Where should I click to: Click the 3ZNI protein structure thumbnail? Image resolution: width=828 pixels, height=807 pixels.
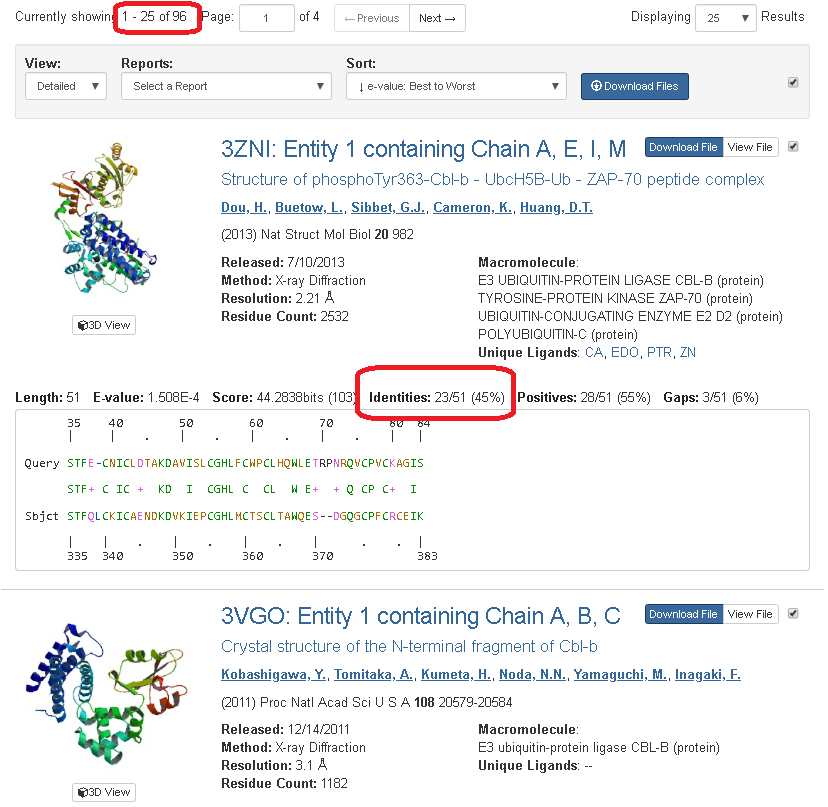coord(105,218)
